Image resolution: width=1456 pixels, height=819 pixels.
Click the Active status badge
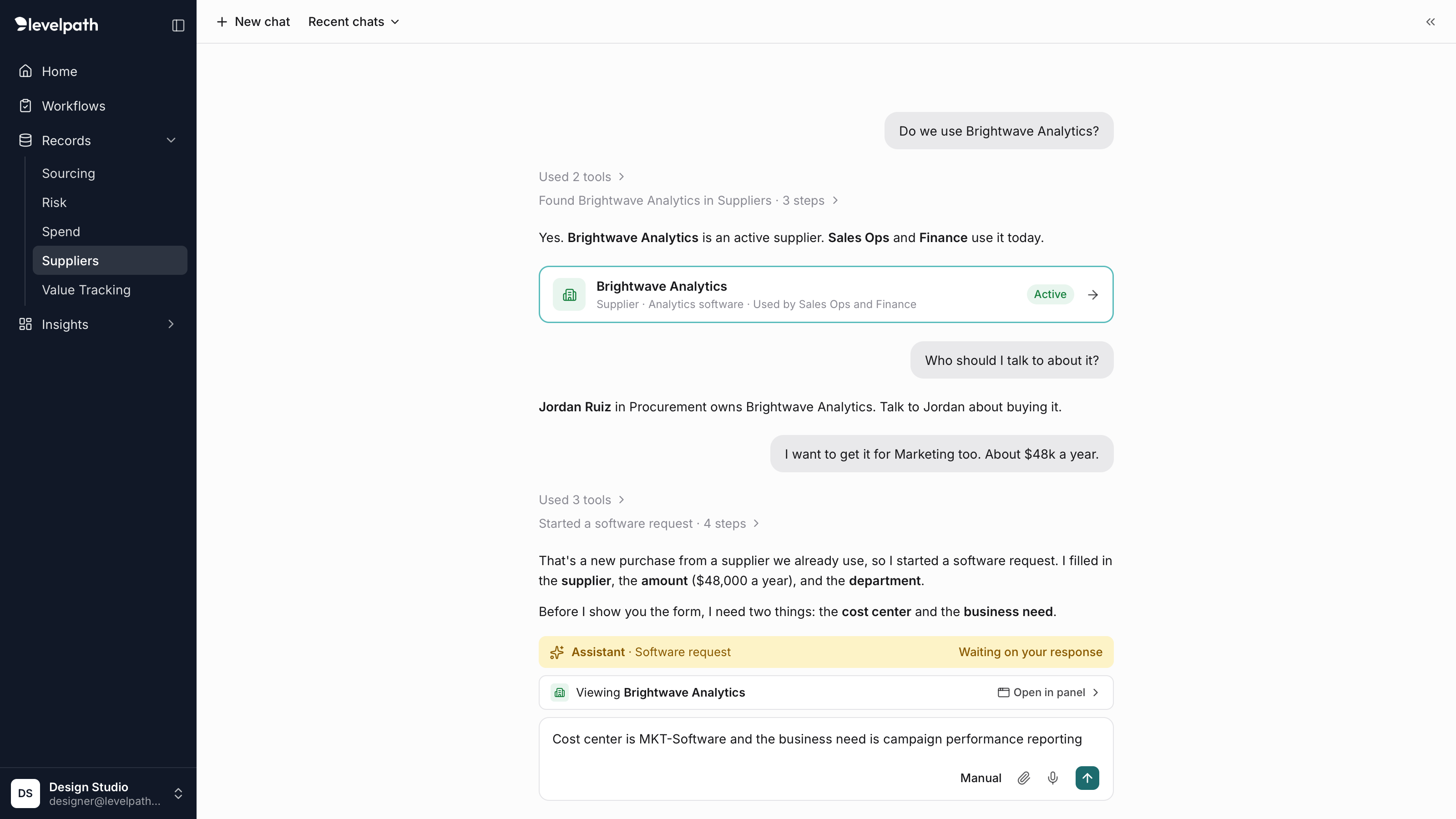pos(1050,294)
